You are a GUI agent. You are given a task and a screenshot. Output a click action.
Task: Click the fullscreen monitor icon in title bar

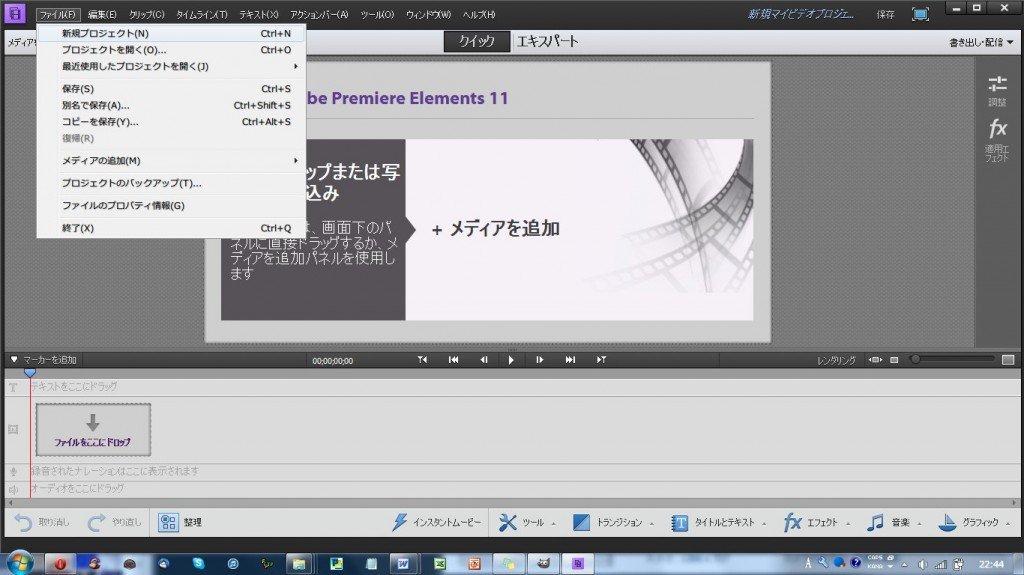click(920, 14)
